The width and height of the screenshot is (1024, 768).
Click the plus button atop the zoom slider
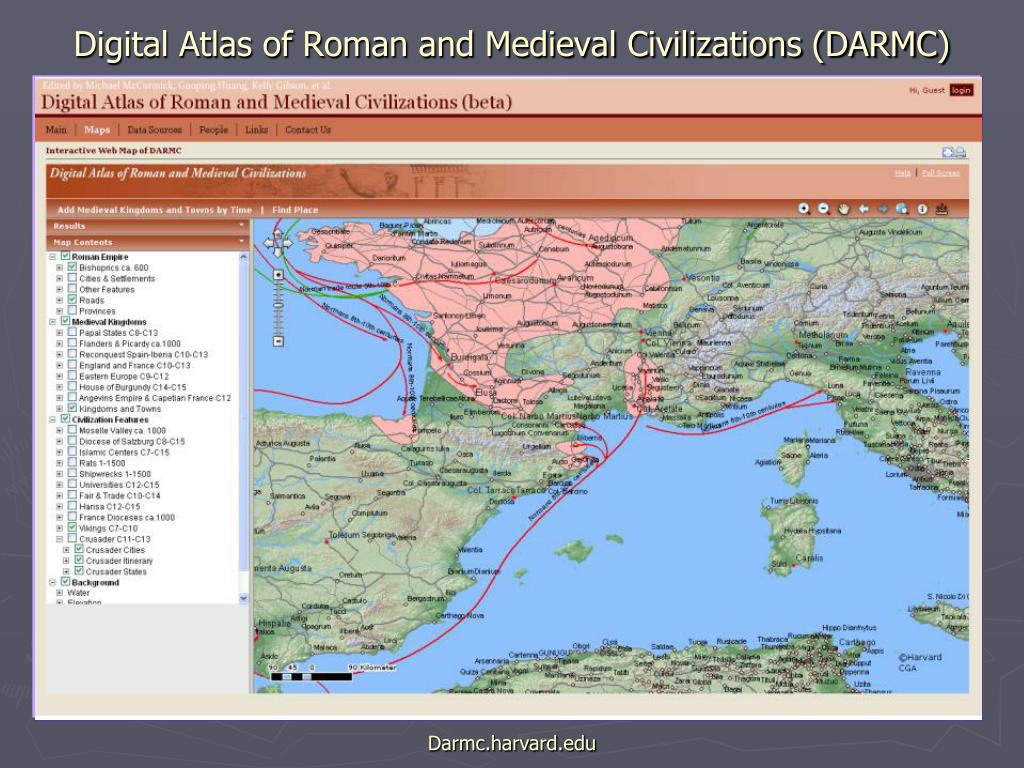point(278,275)
